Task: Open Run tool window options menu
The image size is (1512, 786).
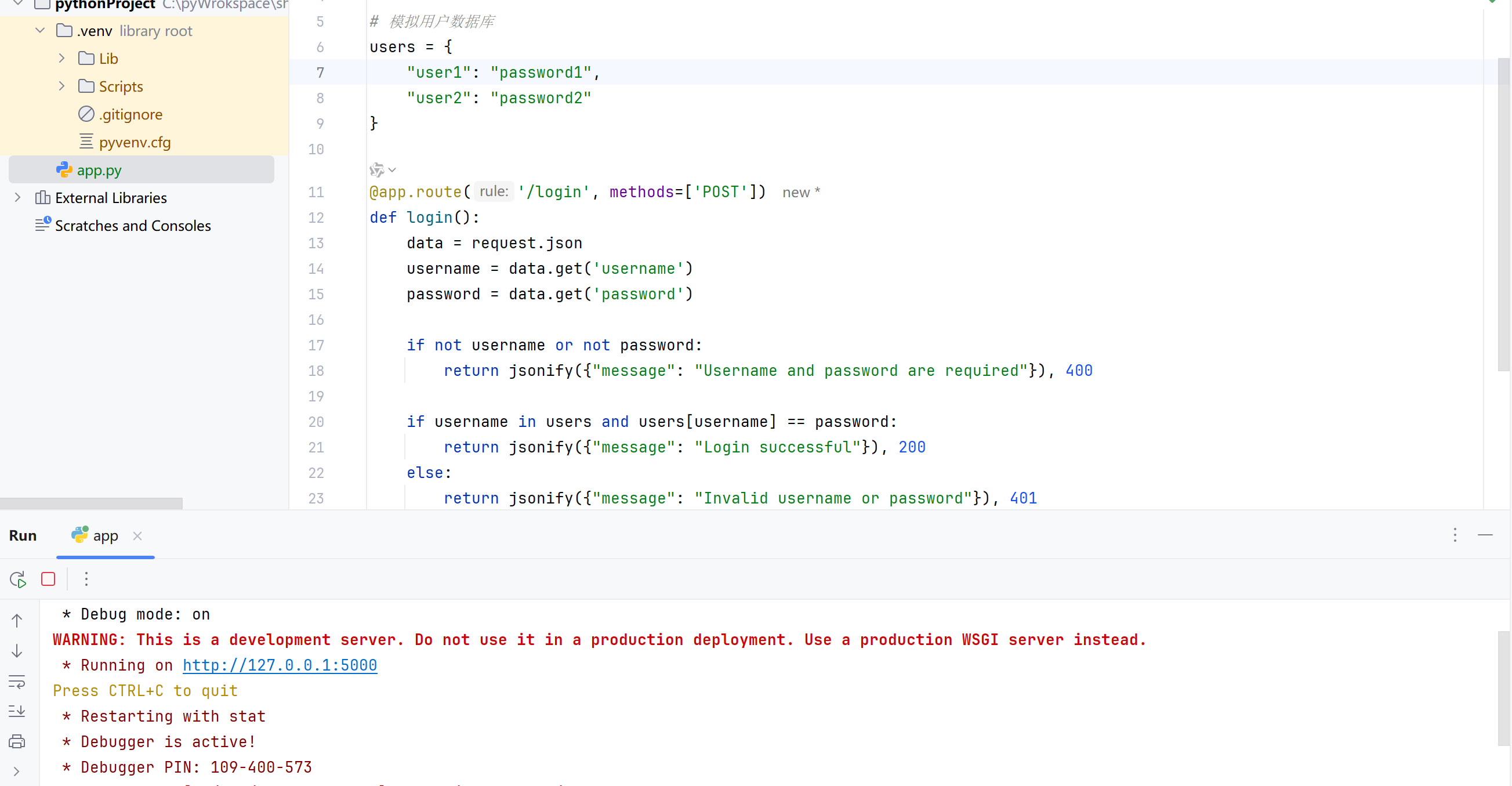Action: [x=1455, y=535]
